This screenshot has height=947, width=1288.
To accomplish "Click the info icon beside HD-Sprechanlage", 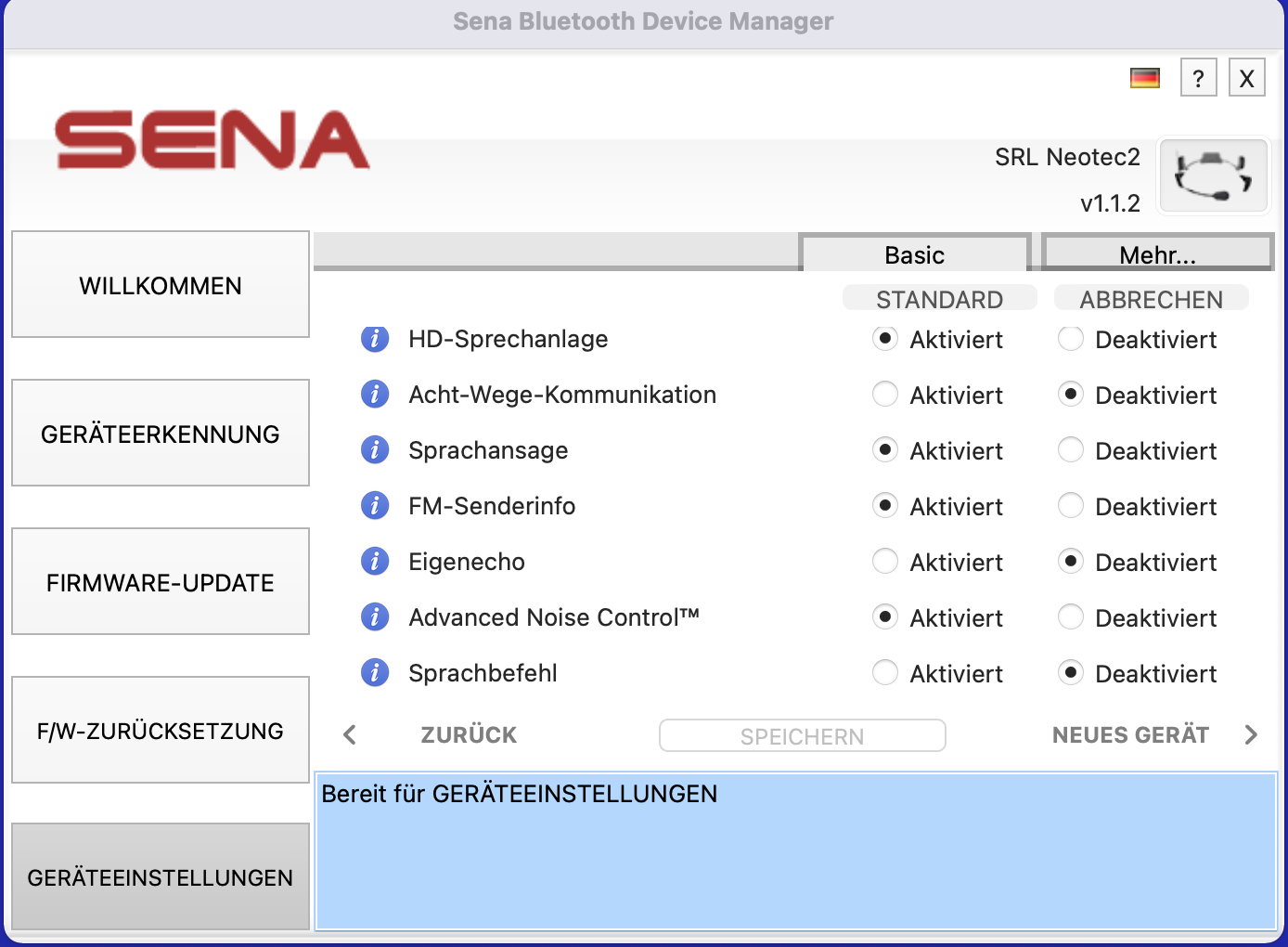I will click(x=375, y=339).
